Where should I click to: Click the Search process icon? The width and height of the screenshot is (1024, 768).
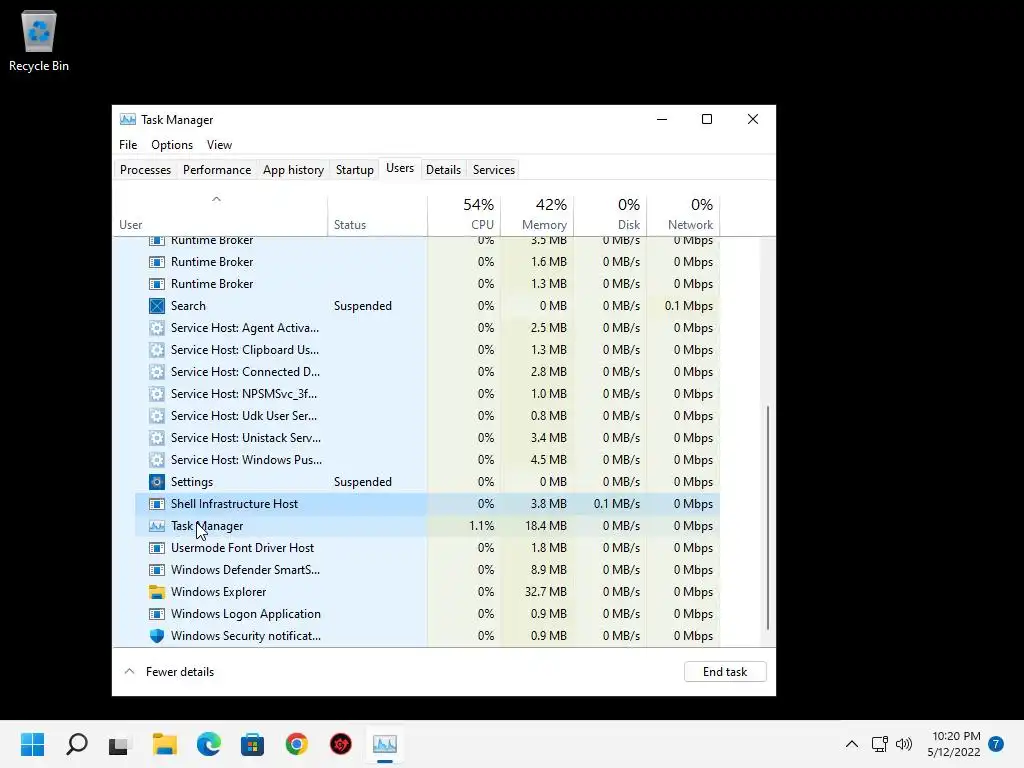157,306
